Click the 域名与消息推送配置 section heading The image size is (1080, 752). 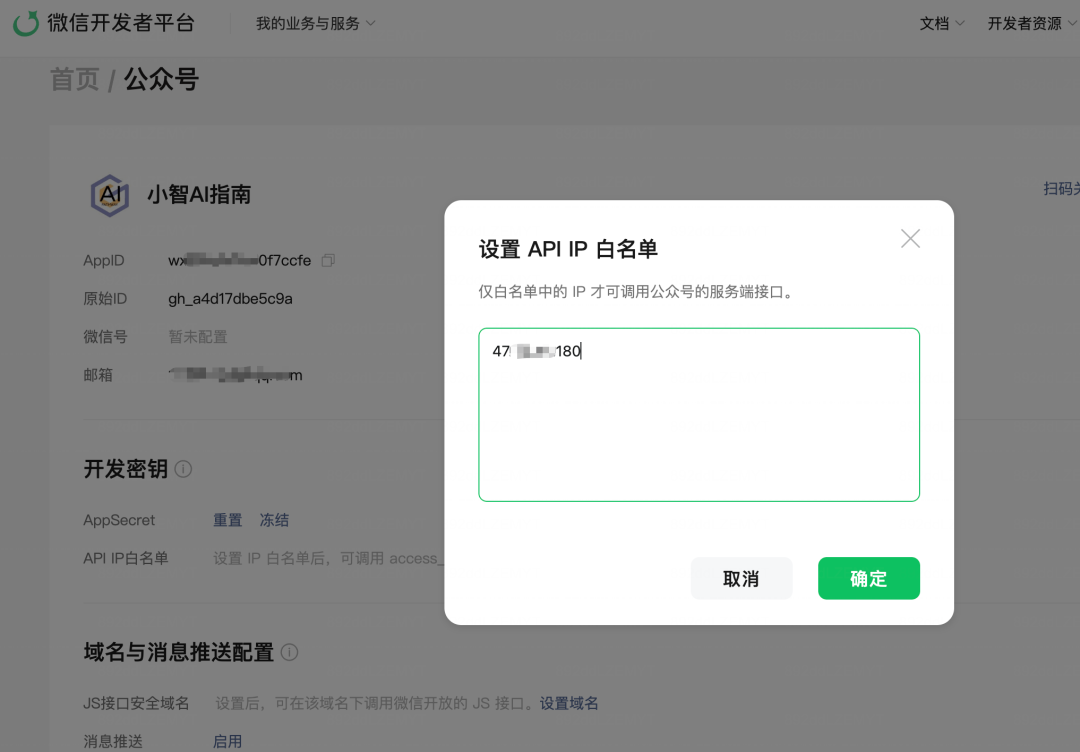pos(178,652)
